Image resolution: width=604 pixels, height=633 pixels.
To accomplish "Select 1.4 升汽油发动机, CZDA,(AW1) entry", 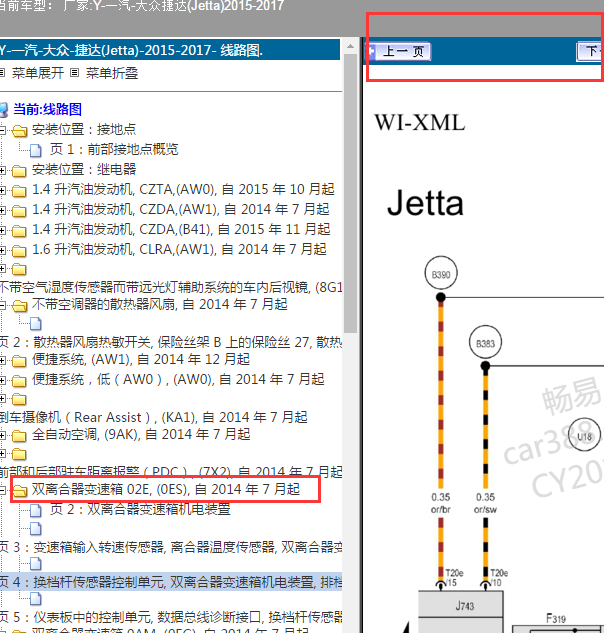I will pos(180,209).
